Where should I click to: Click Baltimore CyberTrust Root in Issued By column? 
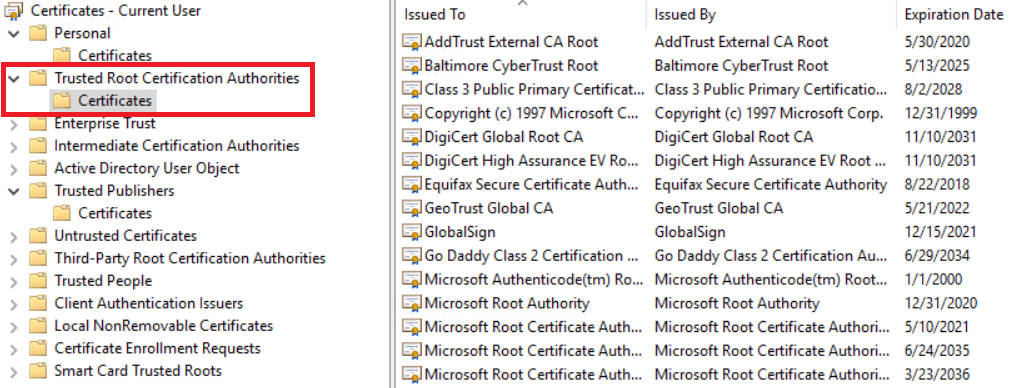742,66
